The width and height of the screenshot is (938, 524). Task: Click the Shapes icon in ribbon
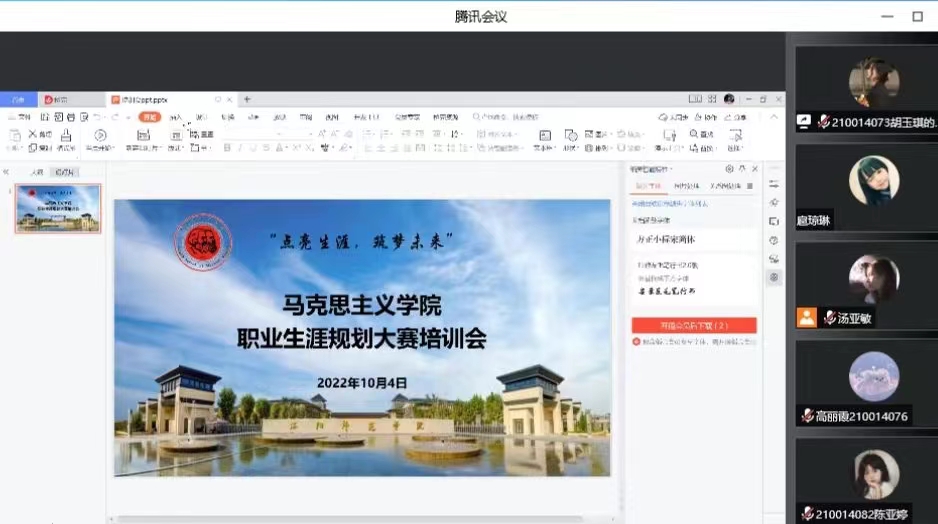coord(571,135)
